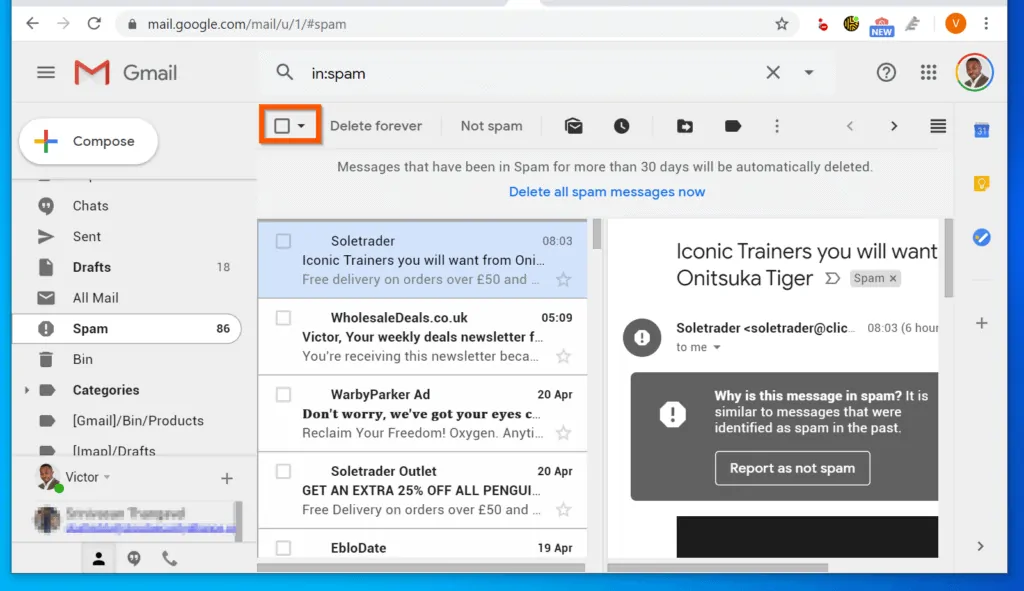Expand the Categories label list
This screenshot has height=591, width=1024.
coord(27,390)
